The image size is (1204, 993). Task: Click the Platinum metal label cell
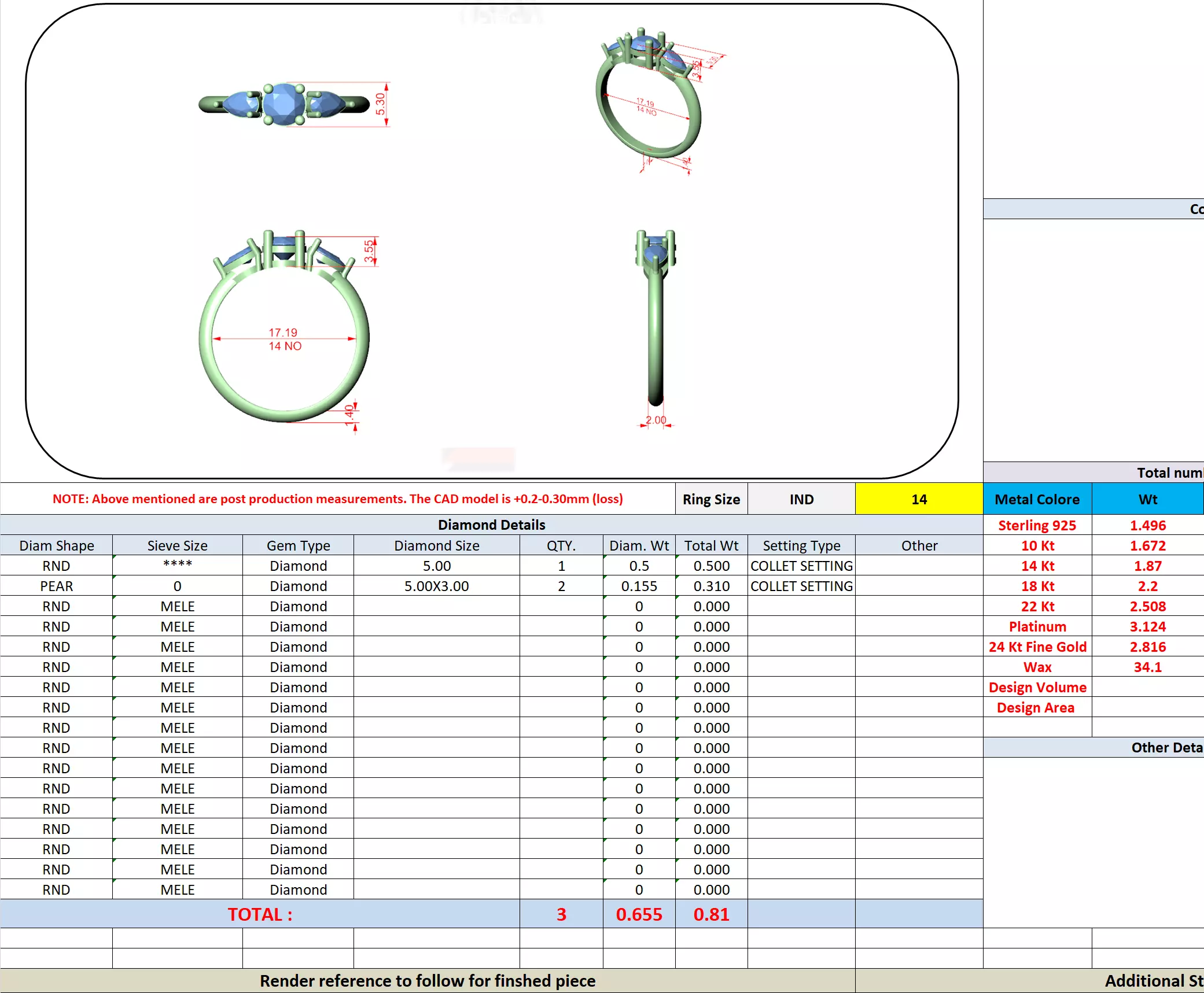(x=1037, y=626)
